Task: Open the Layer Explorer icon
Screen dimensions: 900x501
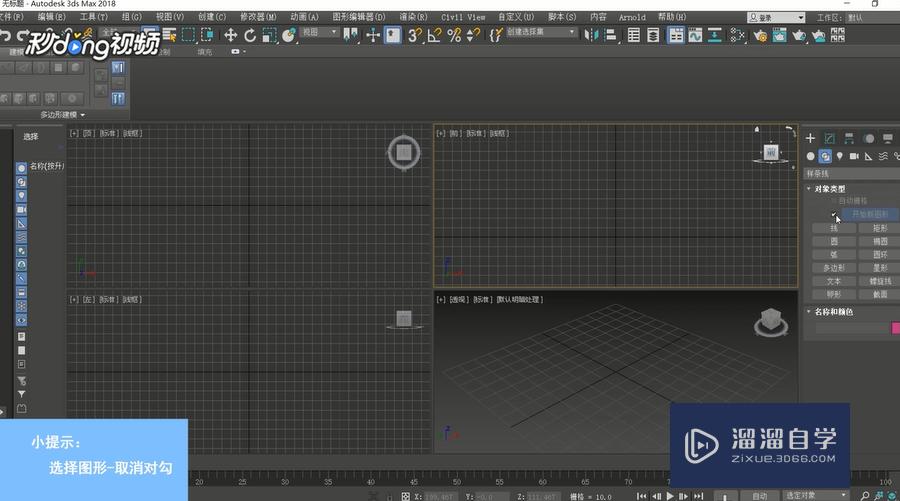Action: [653, 36]
